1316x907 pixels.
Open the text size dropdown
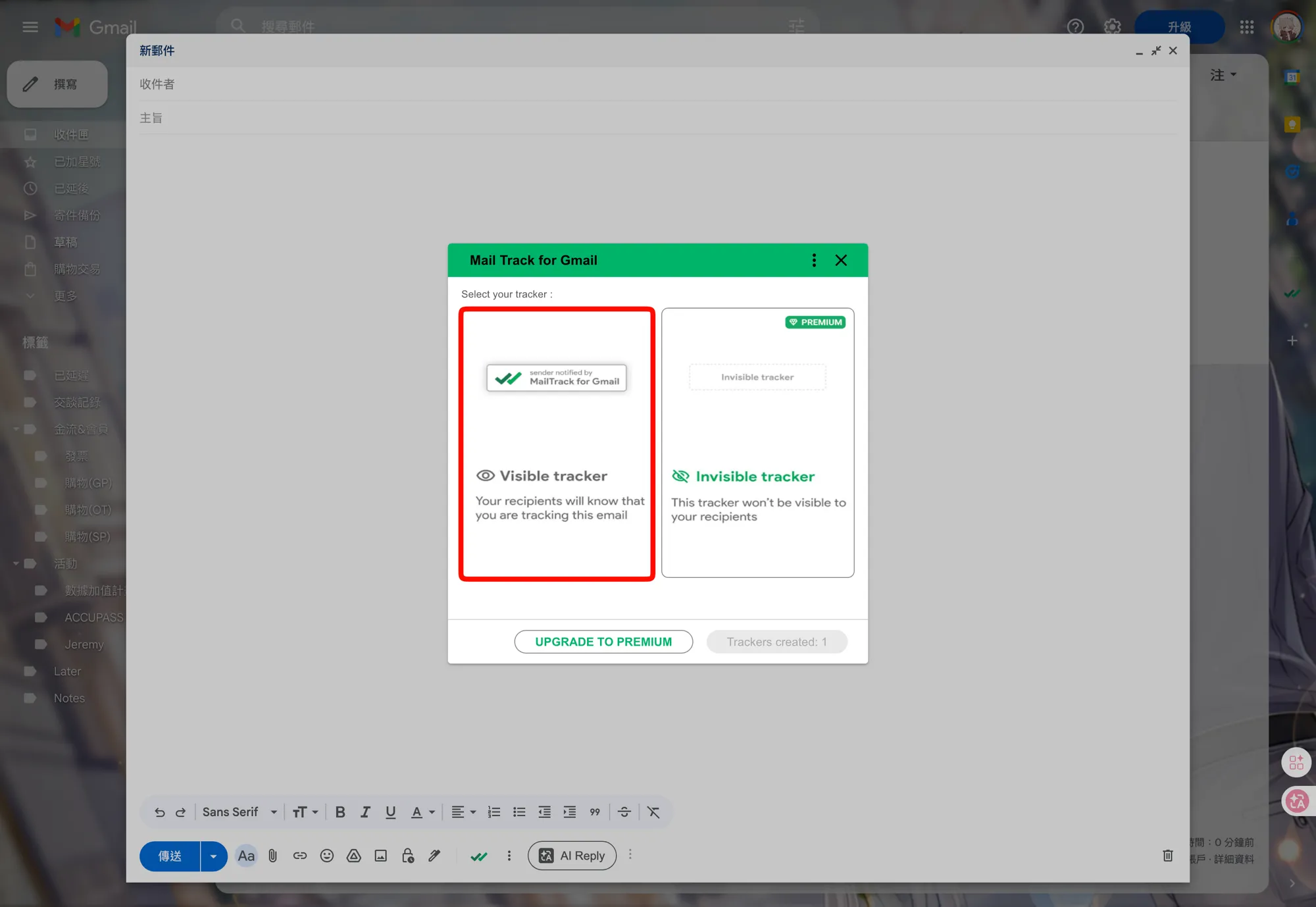click(x=305, y=812)
